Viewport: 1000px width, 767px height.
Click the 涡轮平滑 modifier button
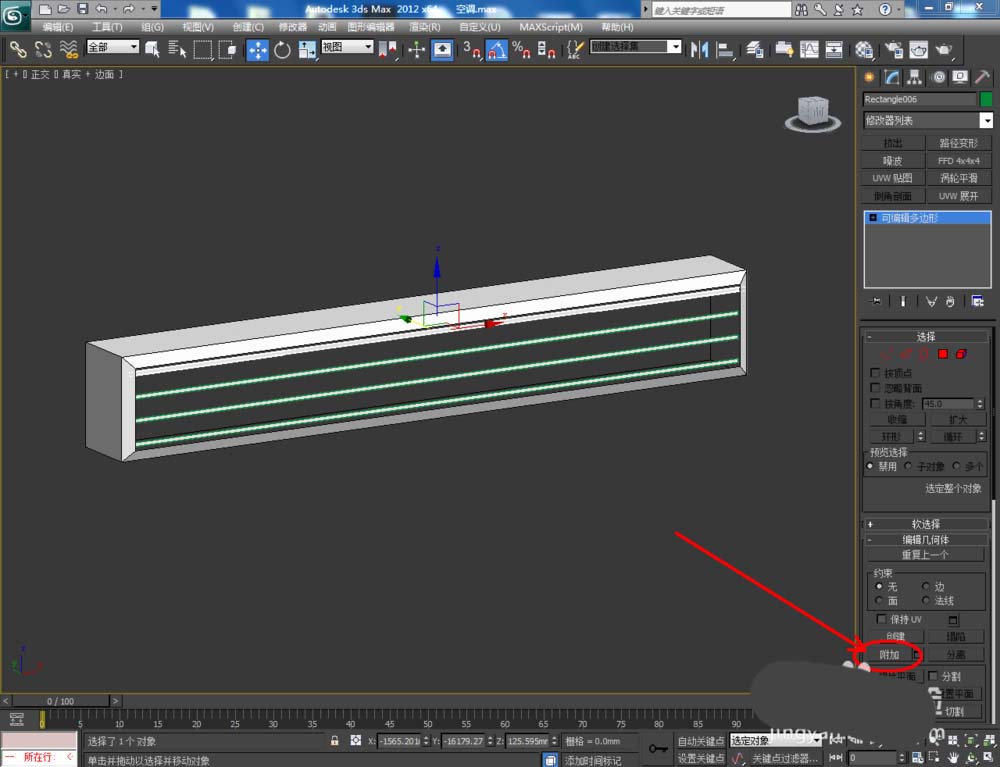(x=959, y=178)
